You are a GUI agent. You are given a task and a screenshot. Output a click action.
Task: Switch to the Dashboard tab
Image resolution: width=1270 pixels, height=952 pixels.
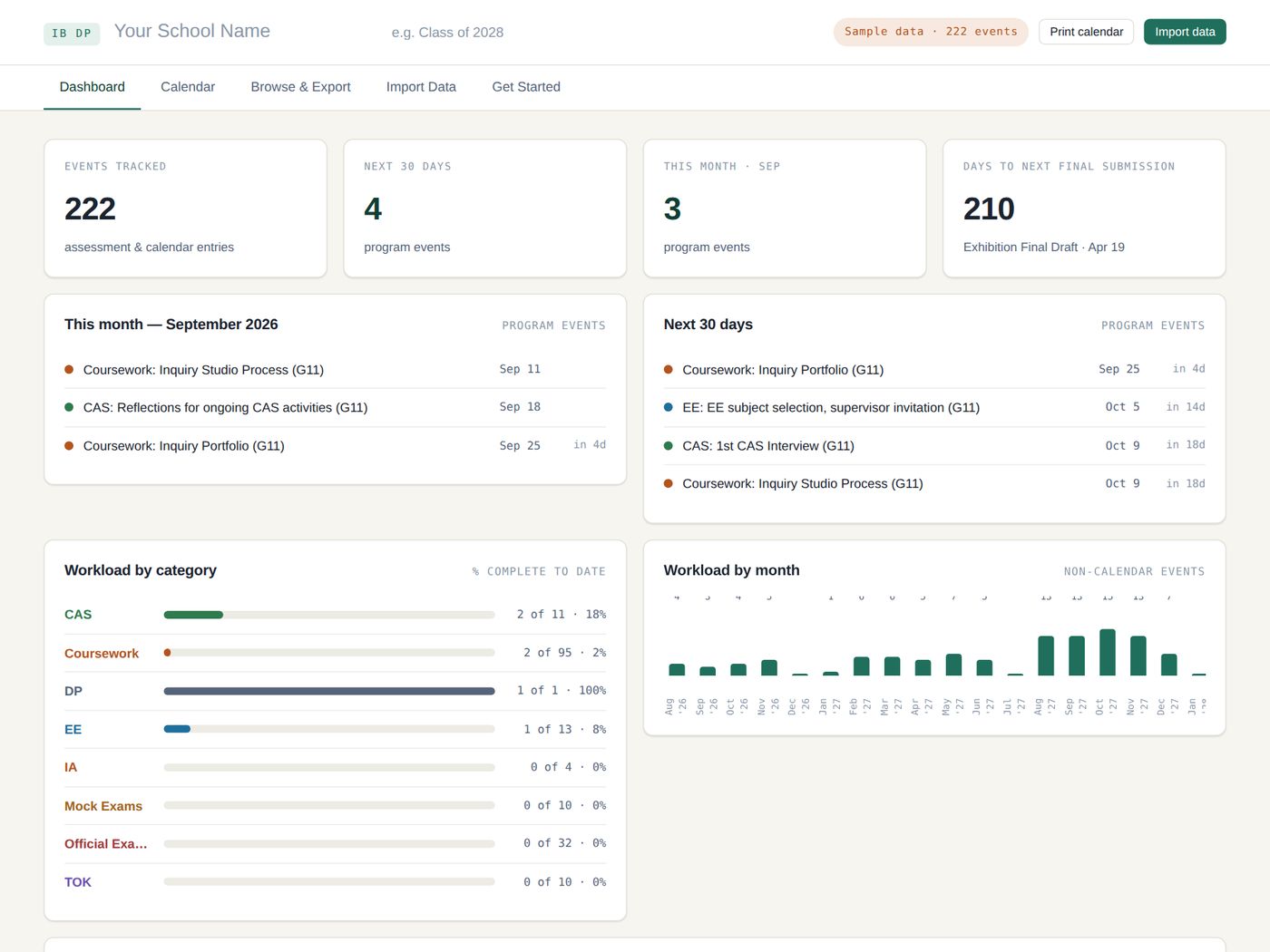(x=93, y=87)
